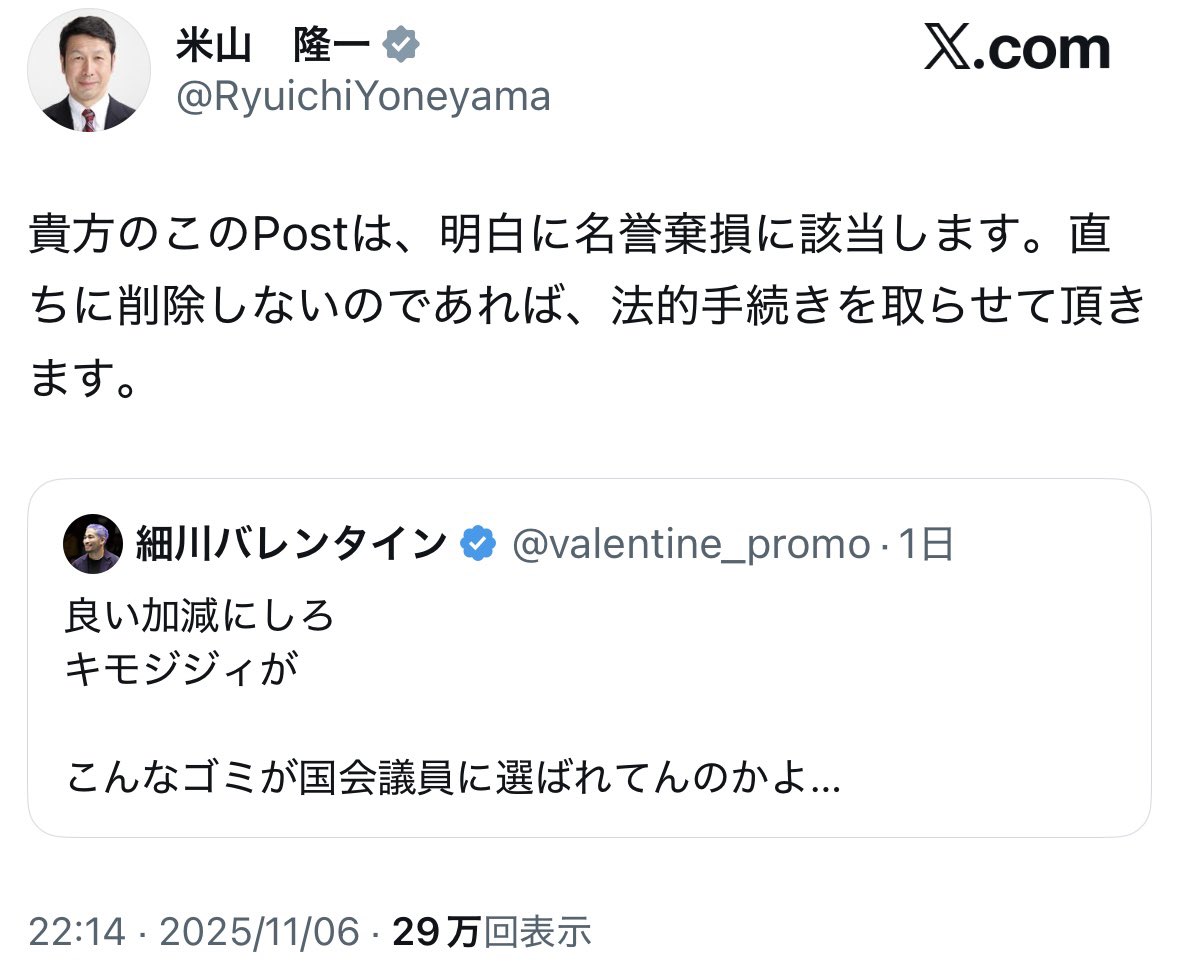Viewport: 1179px width, 970px height.
Task: View the 29万回表示 view count
Action: (x=491, y=932)
